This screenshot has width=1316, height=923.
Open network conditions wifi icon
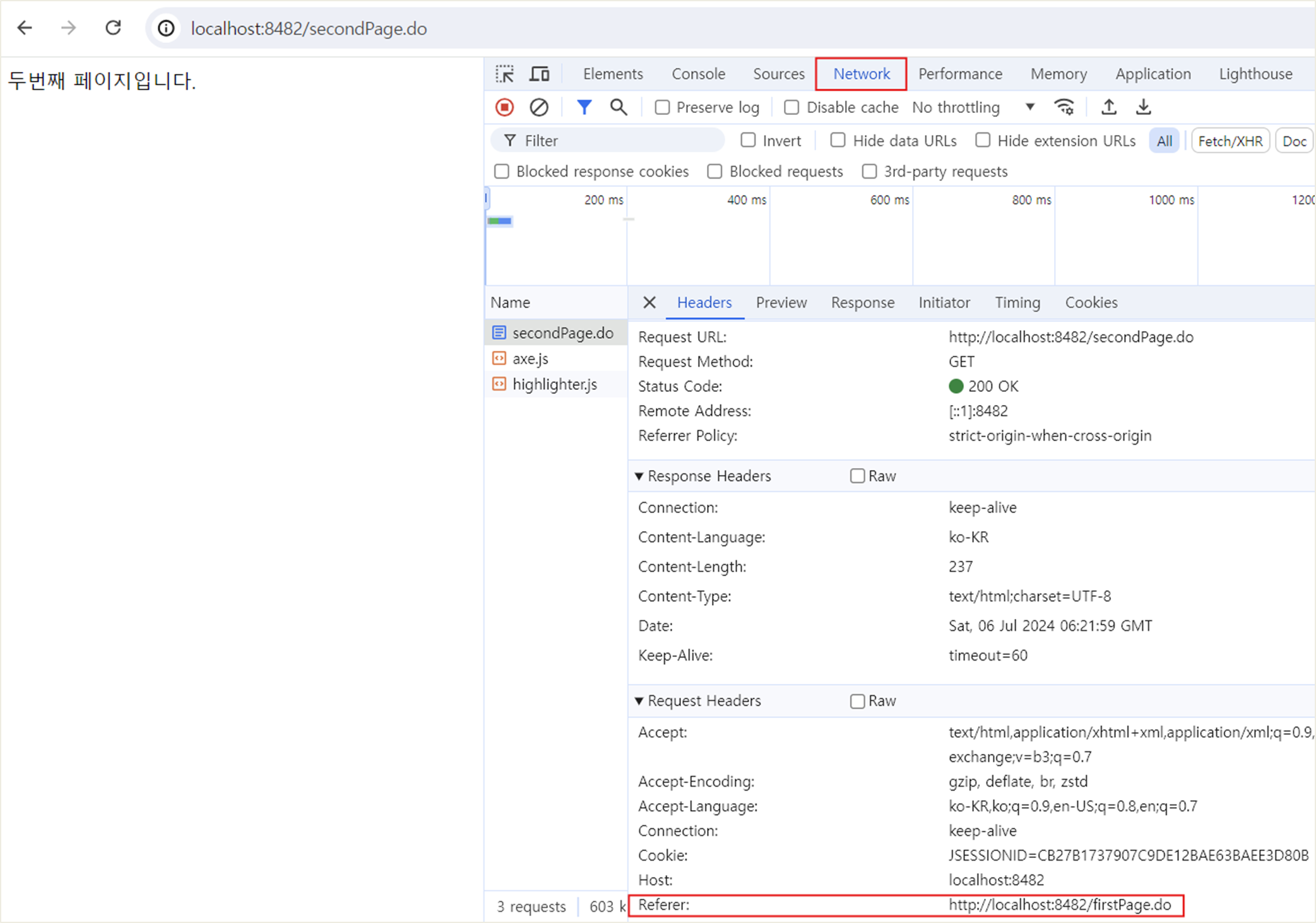[x=1064, y=107]
